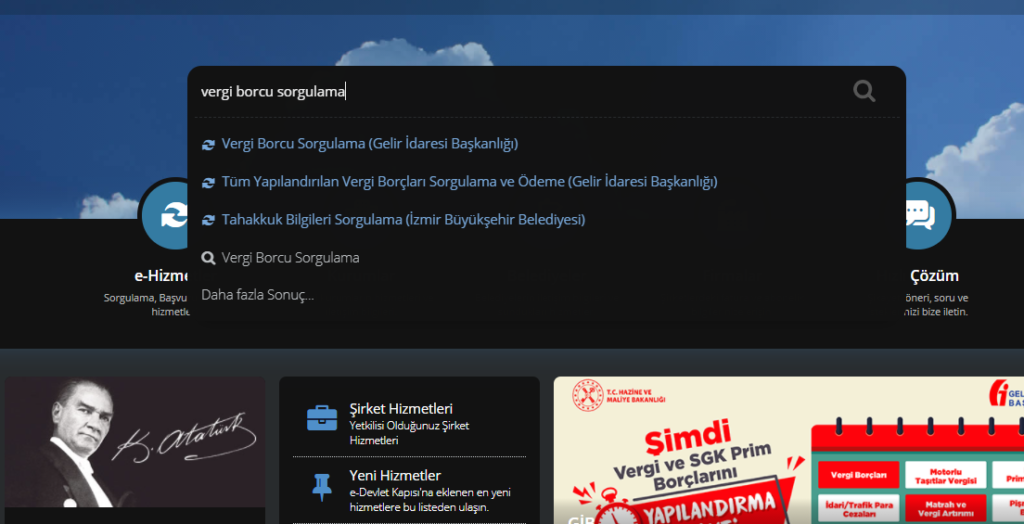Click the Yeni Hizmetler pushpin icon
The image size is (1024, 524).
[322, 486]
